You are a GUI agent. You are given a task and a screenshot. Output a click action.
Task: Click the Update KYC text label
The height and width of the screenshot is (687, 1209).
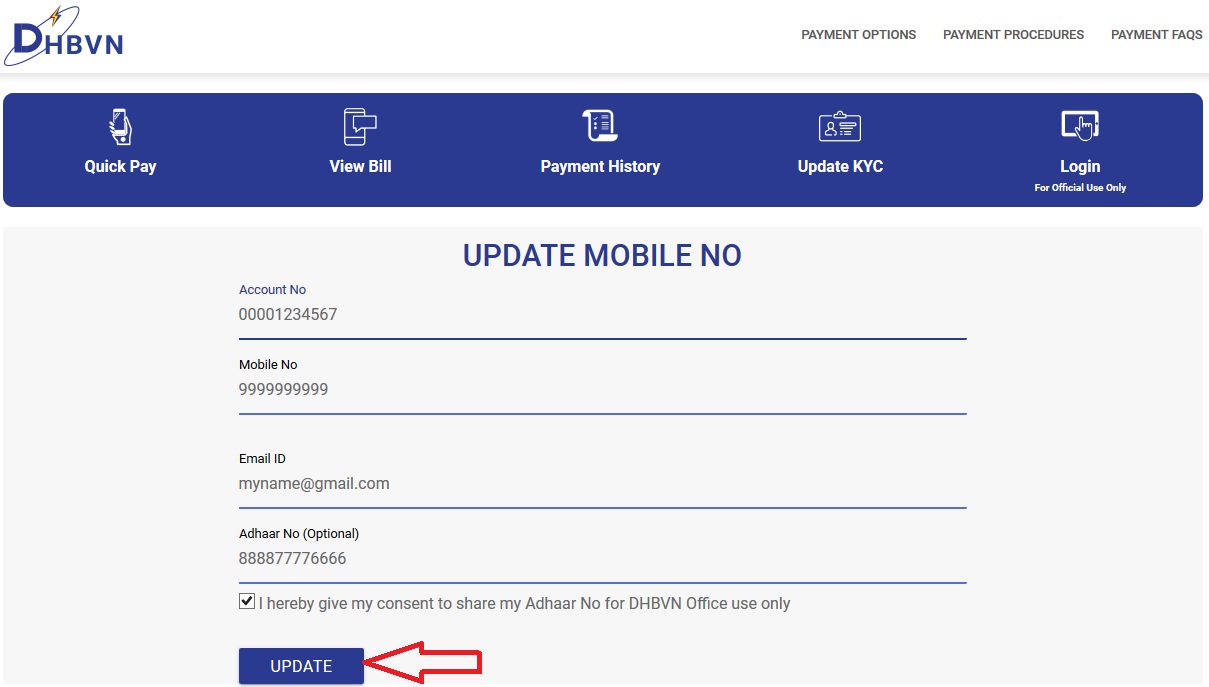840,167
